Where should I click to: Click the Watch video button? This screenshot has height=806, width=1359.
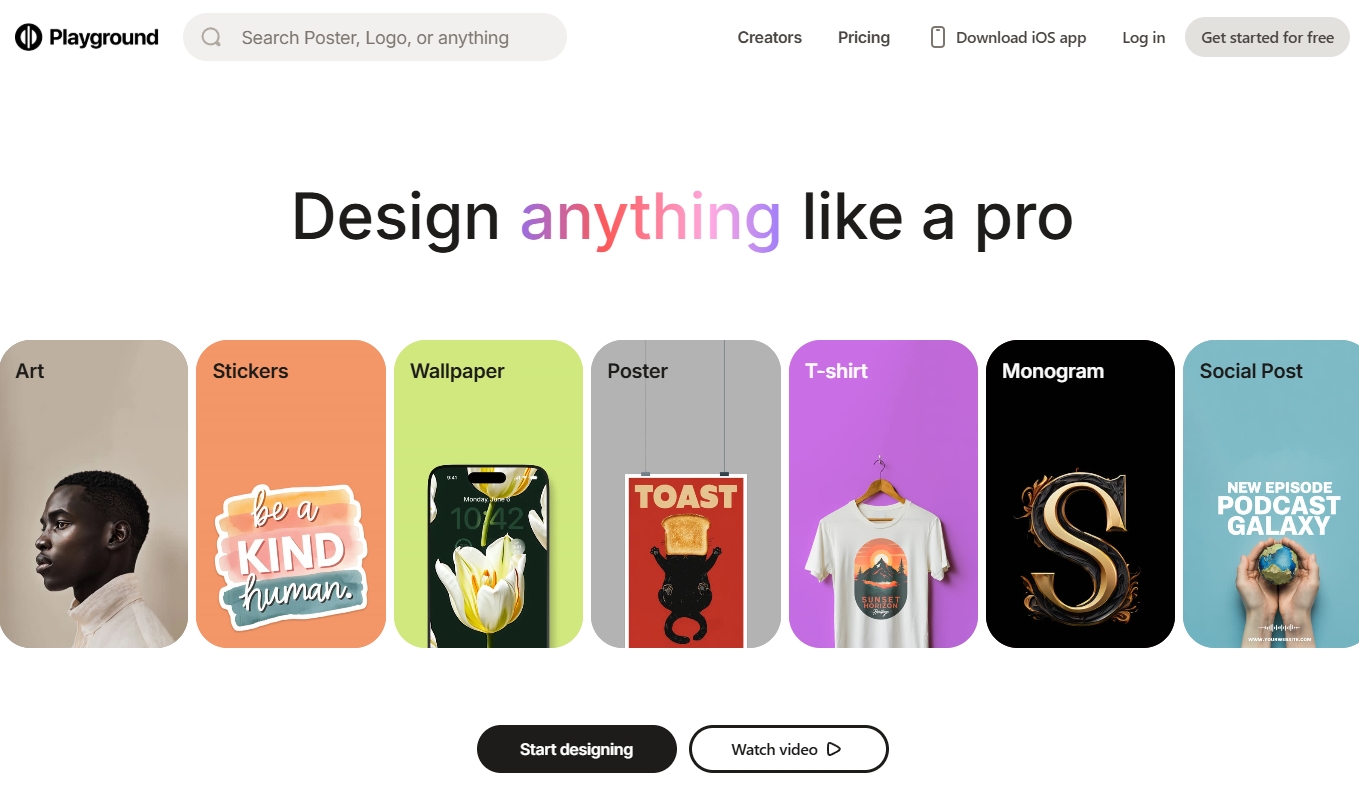tap(789, 749)
